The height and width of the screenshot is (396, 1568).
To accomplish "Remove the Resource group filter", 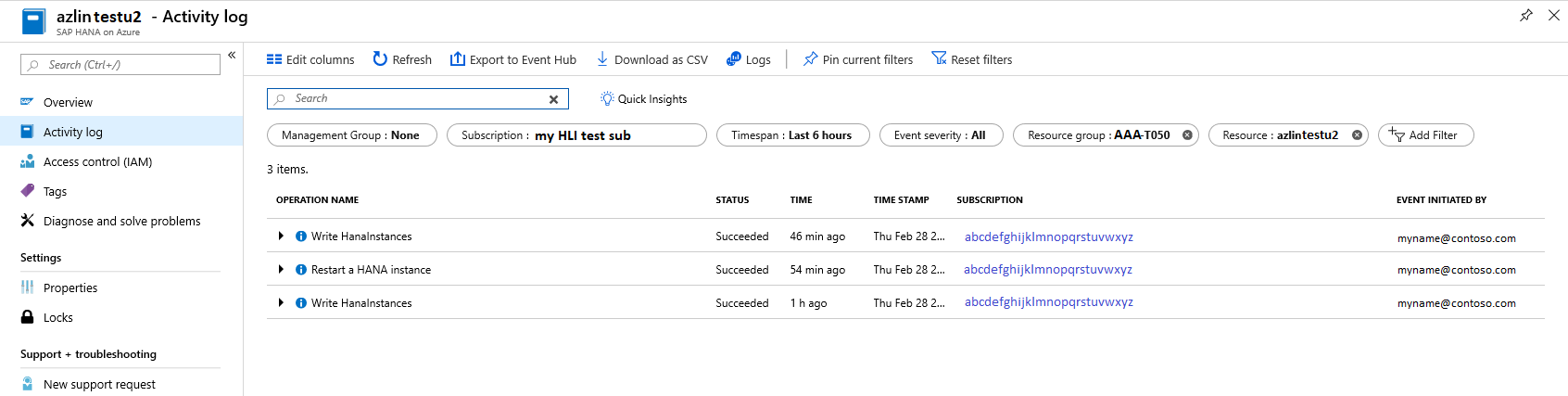I will coord(1187,135).
